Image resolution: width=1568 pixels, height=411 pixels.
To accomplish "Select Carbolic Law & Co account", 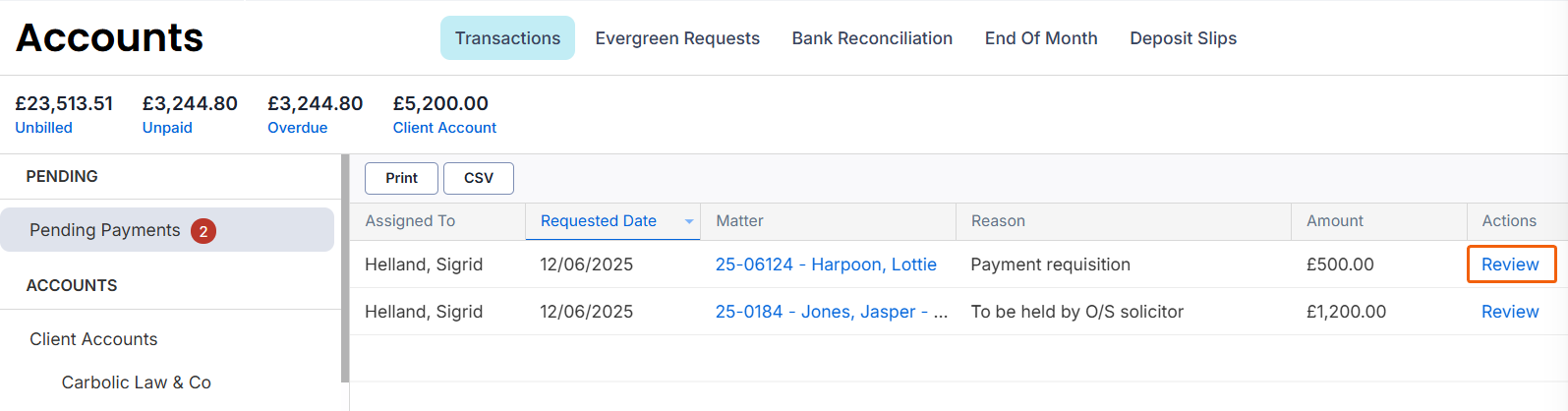I will point(136,382).
